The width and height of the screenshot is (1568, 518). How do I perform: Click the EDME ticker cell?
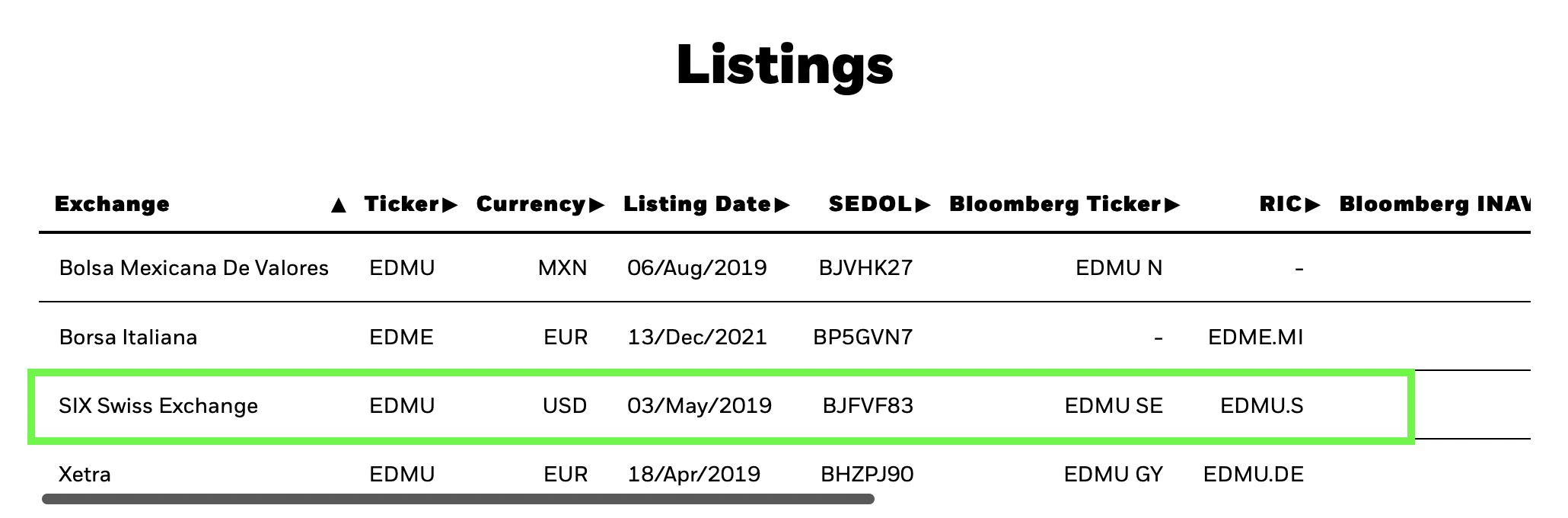[x=401, y=337]
